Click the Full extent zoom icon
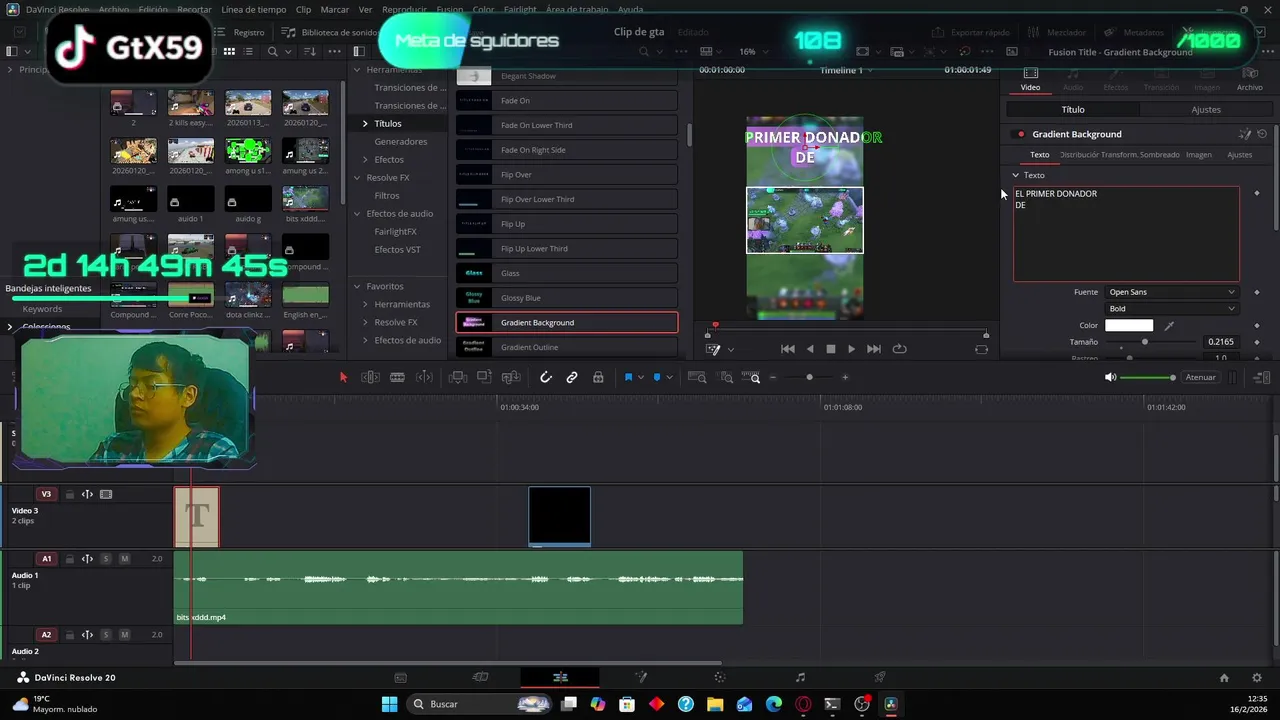Viewport: 1280px width, 720px height. pos(697,377)
